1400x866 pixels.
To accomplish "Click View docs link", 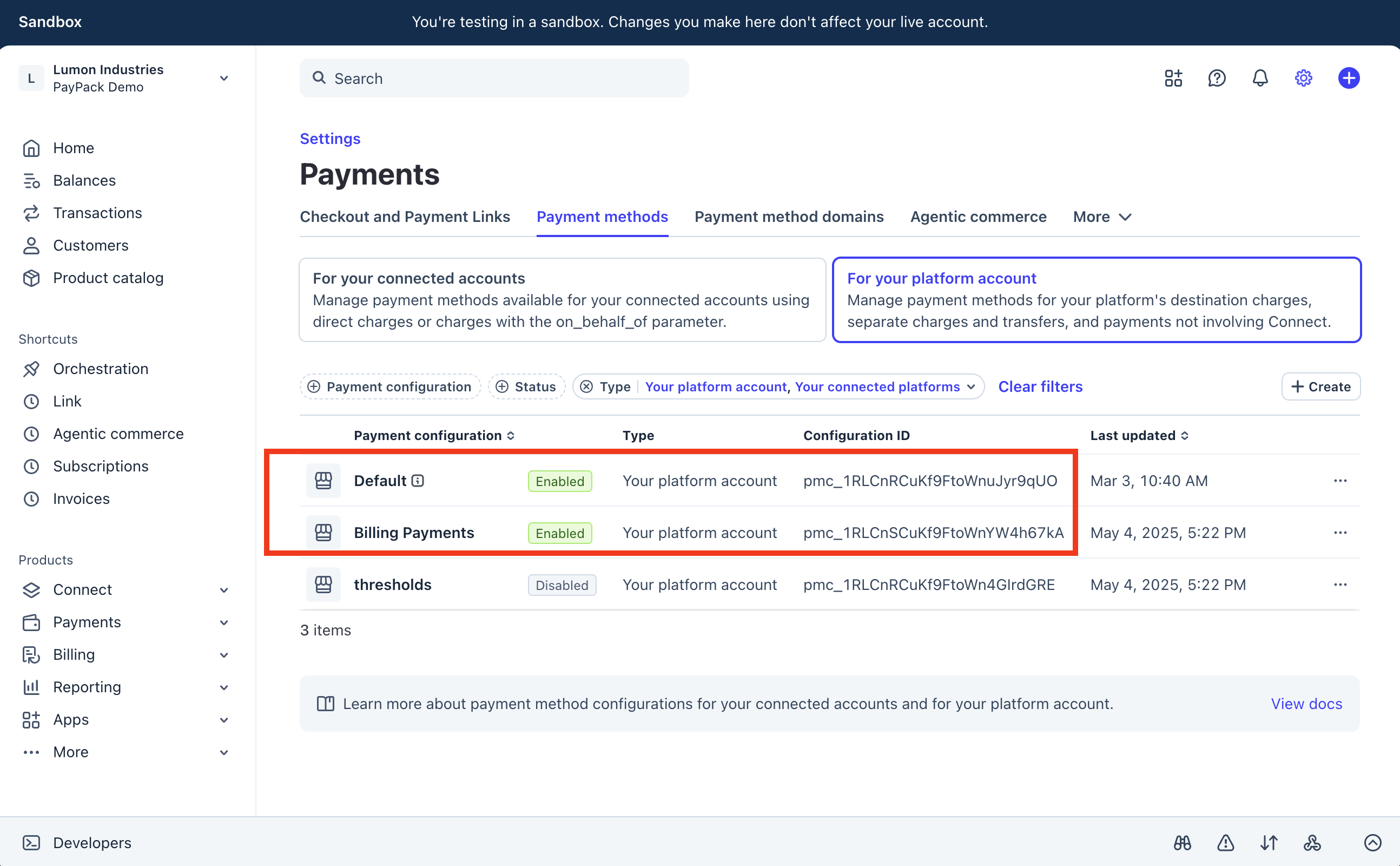I will 1306,703.
